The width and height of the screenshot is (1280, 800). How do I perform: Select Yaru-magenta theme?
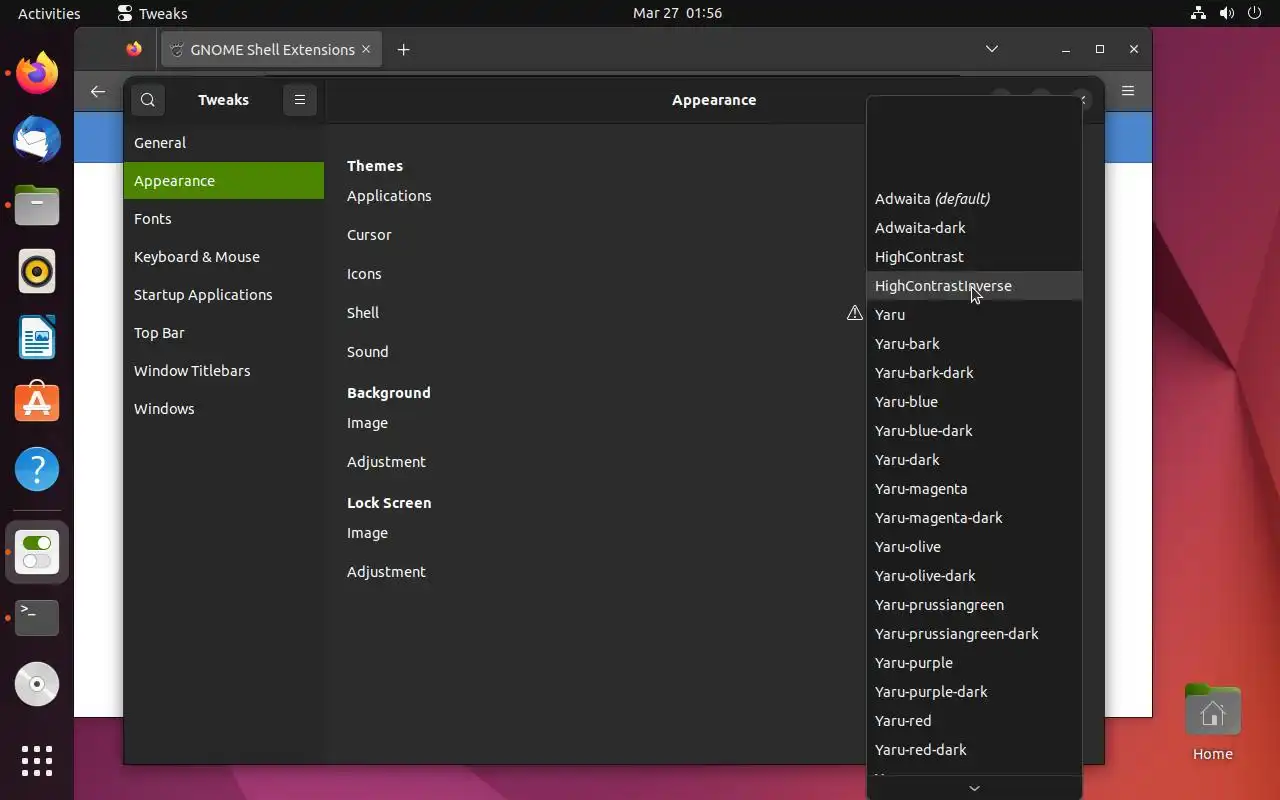click(974, 489)
